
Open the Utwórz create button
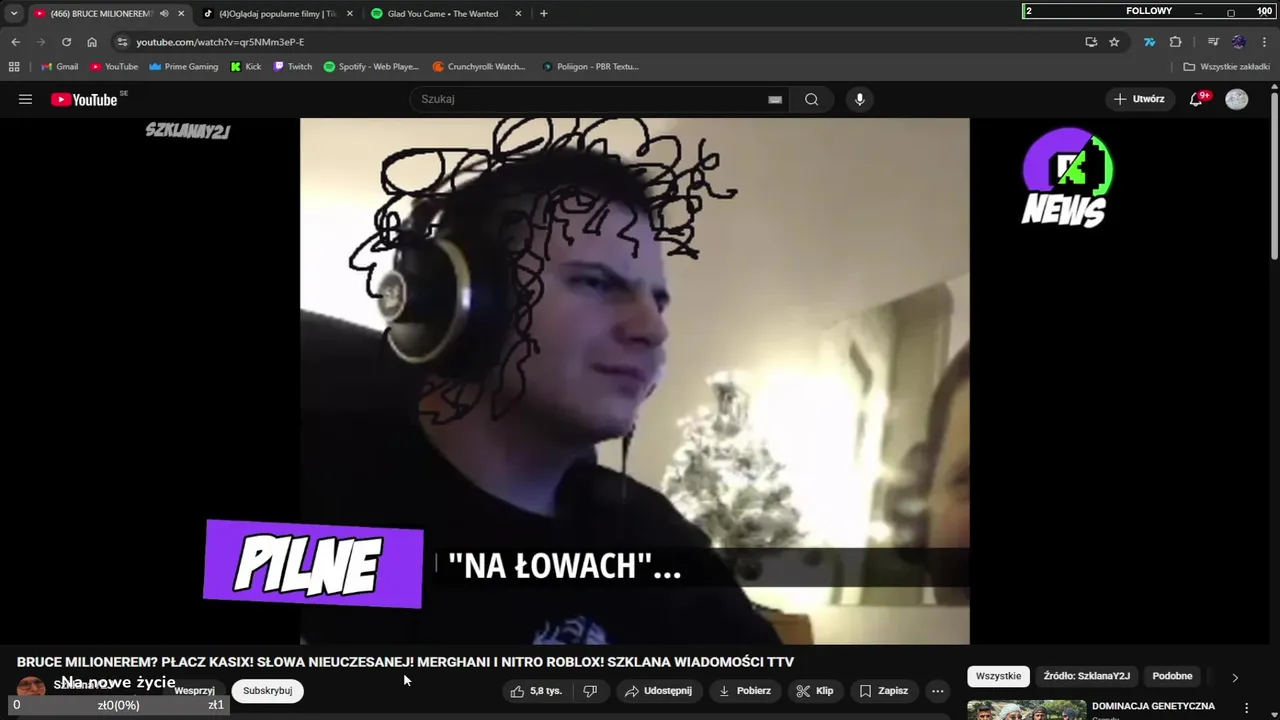click(x=1139, y=99)
